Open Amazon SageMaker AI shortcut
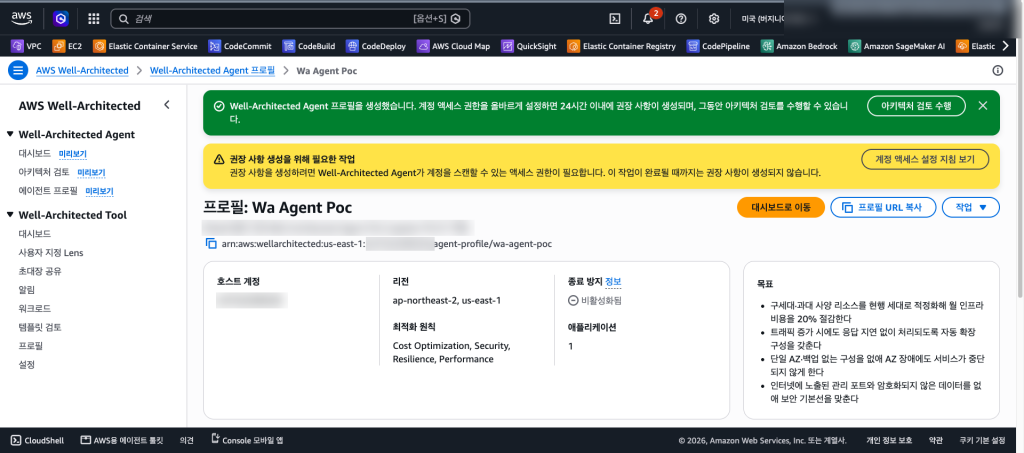Image resolution: width=1024 pixels, height=453 pixels. coord(897,46)
